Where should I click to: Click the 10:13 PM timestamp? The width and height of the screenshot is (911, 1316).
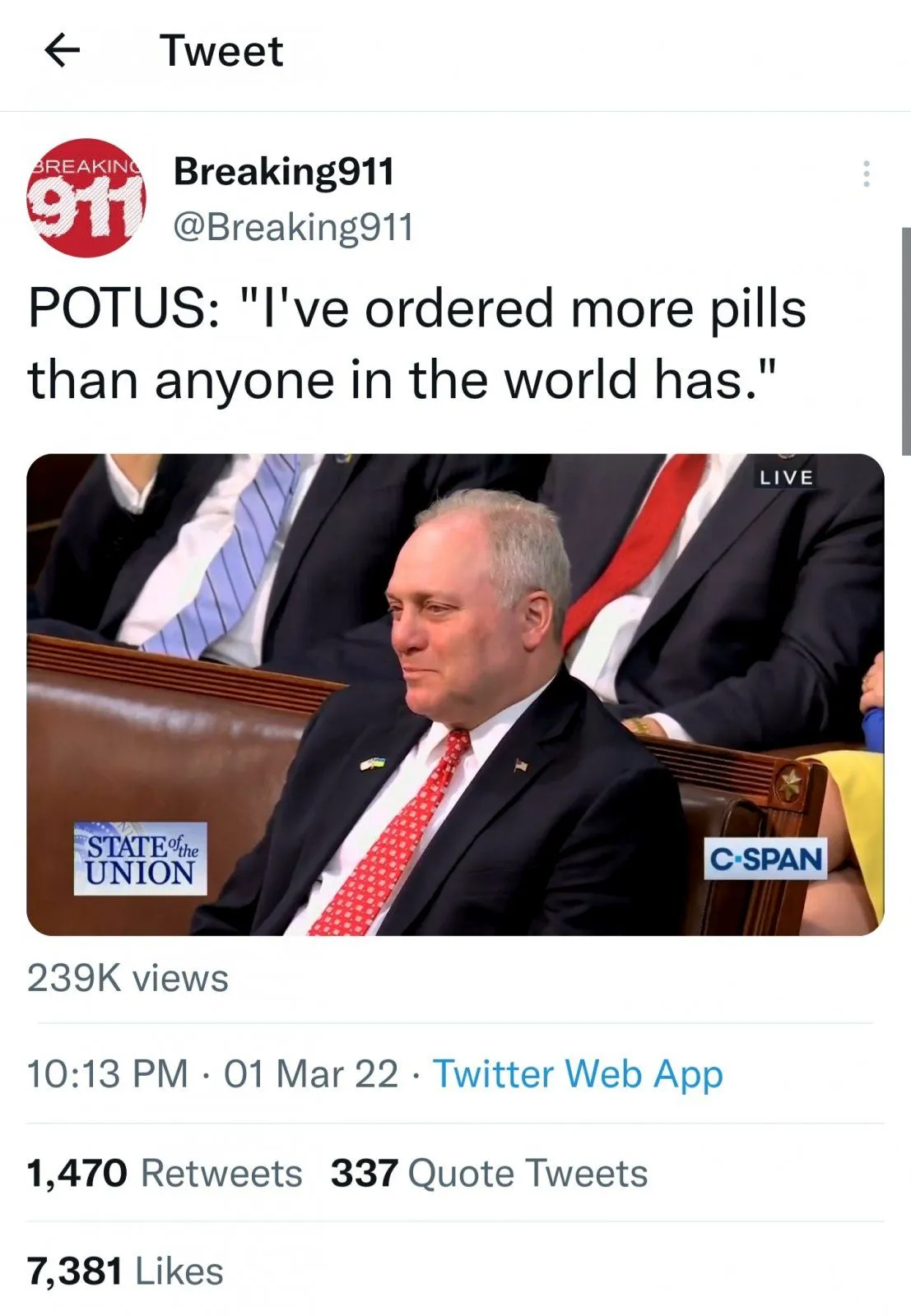108,1074
